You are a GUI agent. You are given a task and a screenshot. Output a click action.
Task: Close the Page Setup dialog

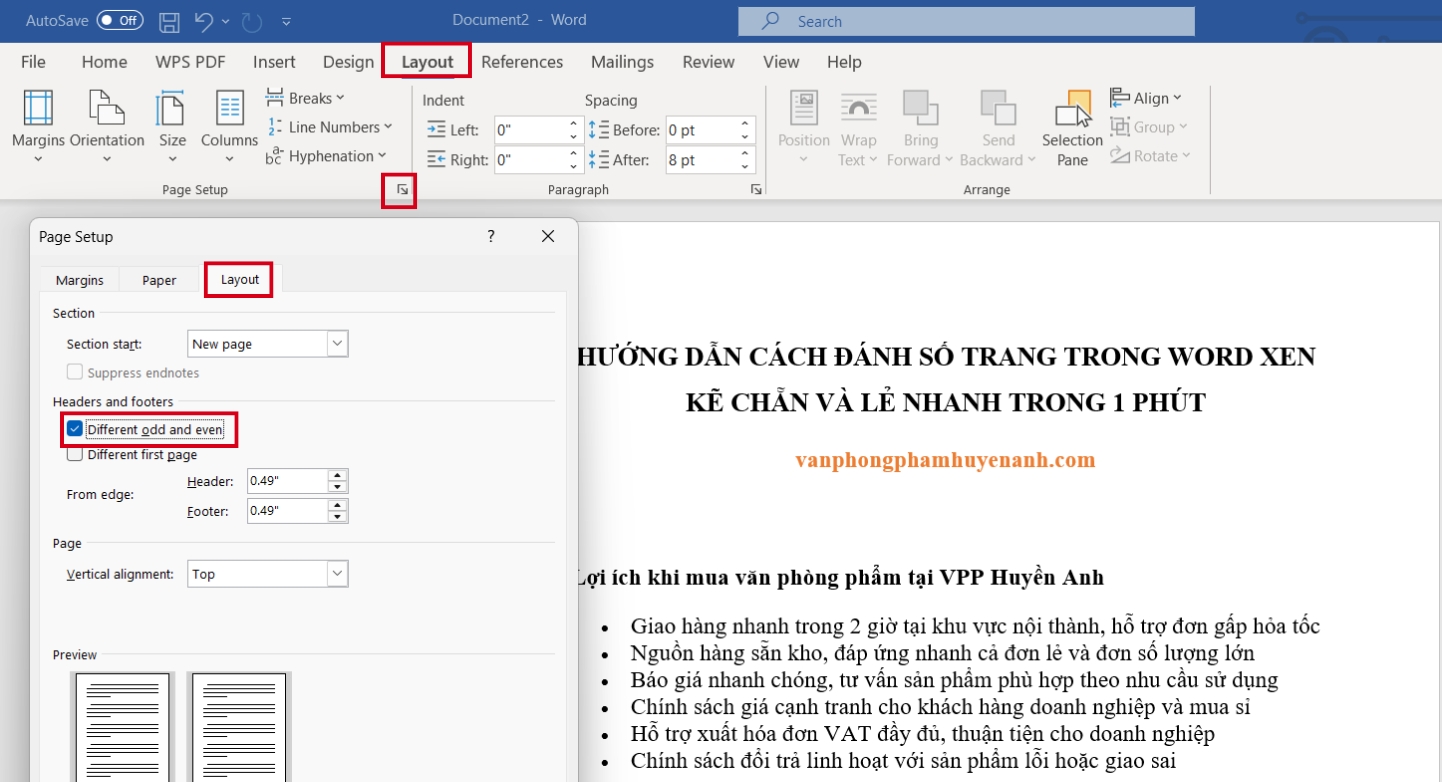(547, 237)
